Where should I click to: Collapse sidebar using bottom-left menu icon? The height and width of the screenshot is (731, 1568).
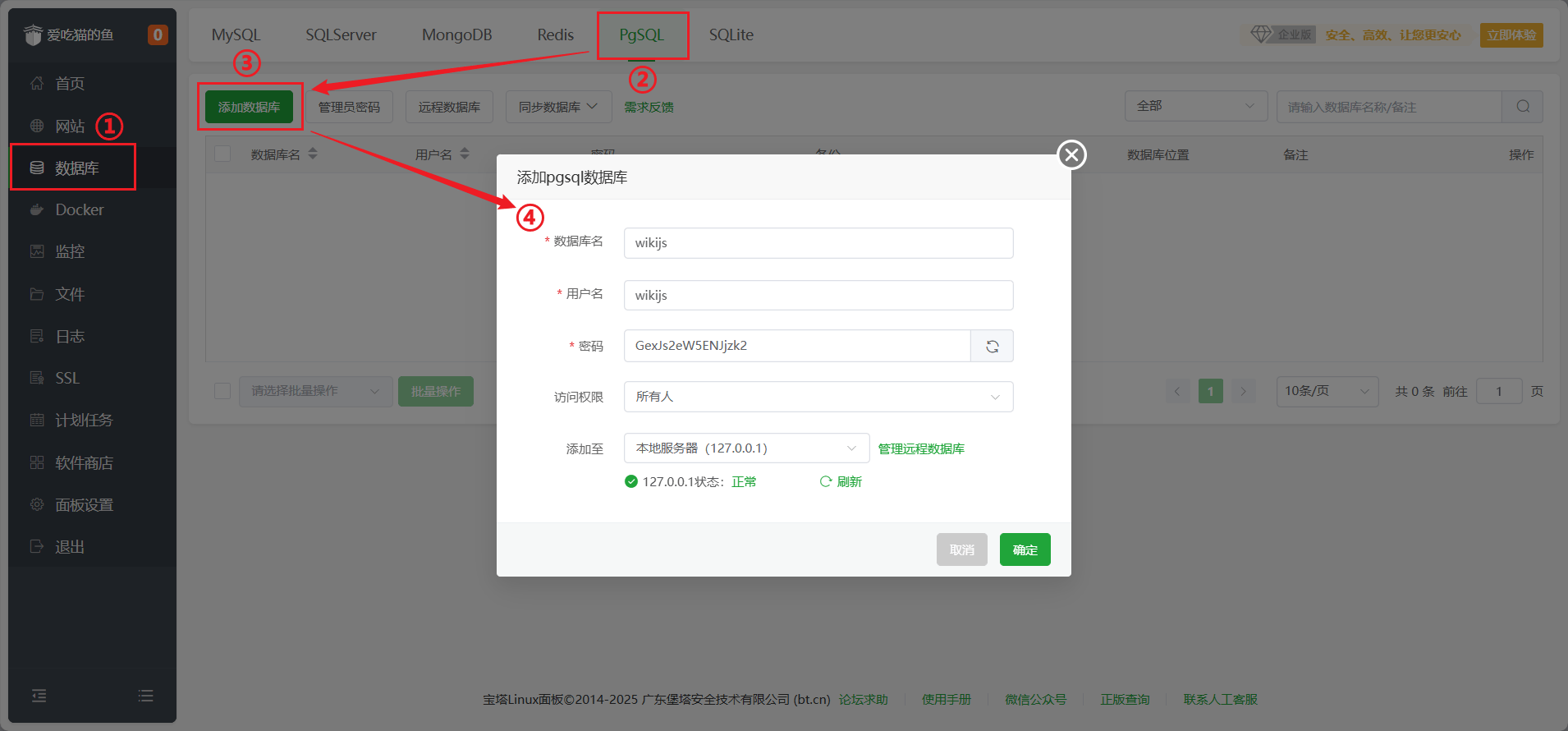(39, 696)
